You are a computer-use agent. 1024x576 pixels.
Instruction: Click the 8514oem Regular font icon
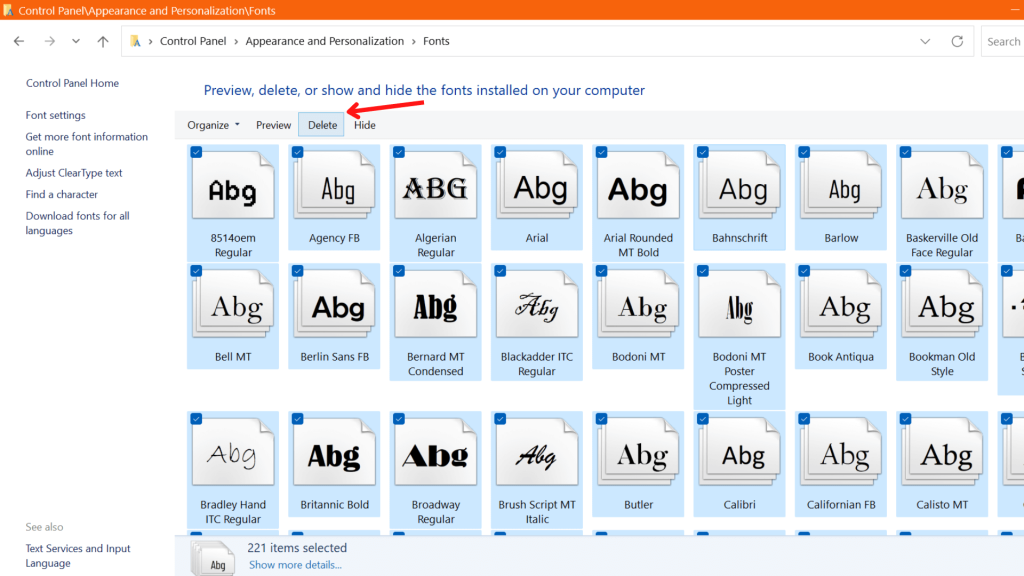[x=233, y=185]
